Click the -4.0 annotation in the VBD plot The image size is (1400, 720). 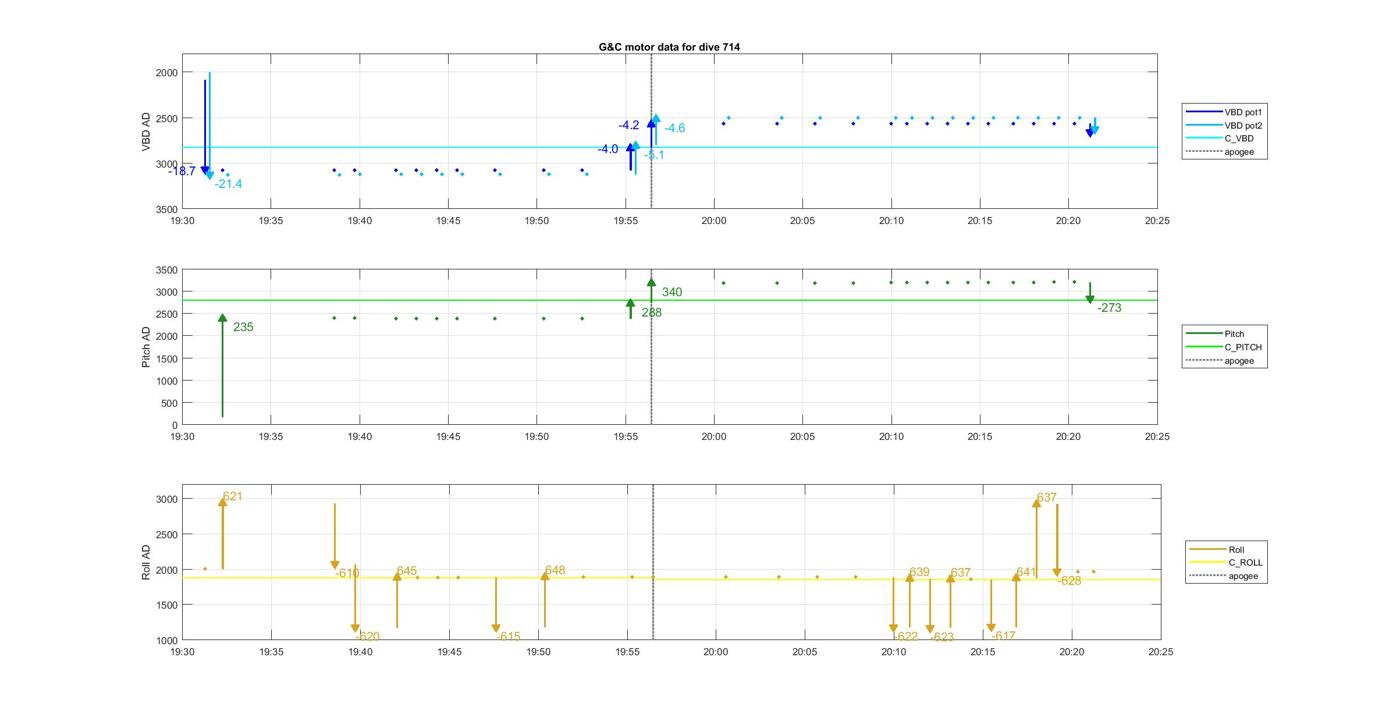click(608, 149)
